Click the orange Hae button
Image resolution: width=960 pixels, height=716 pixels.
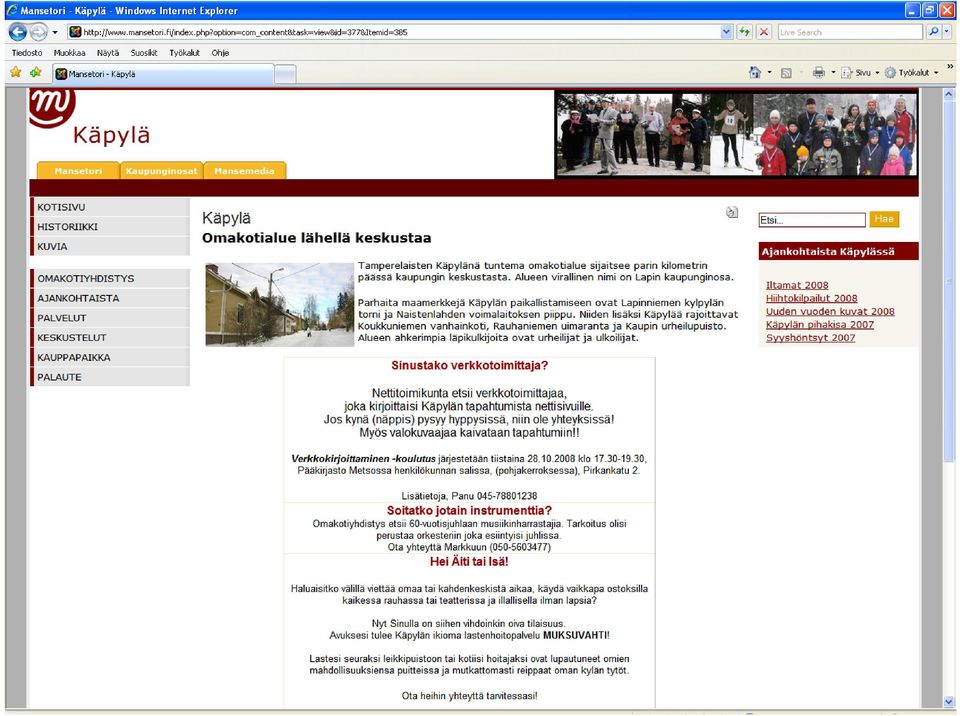pos(884,219)
